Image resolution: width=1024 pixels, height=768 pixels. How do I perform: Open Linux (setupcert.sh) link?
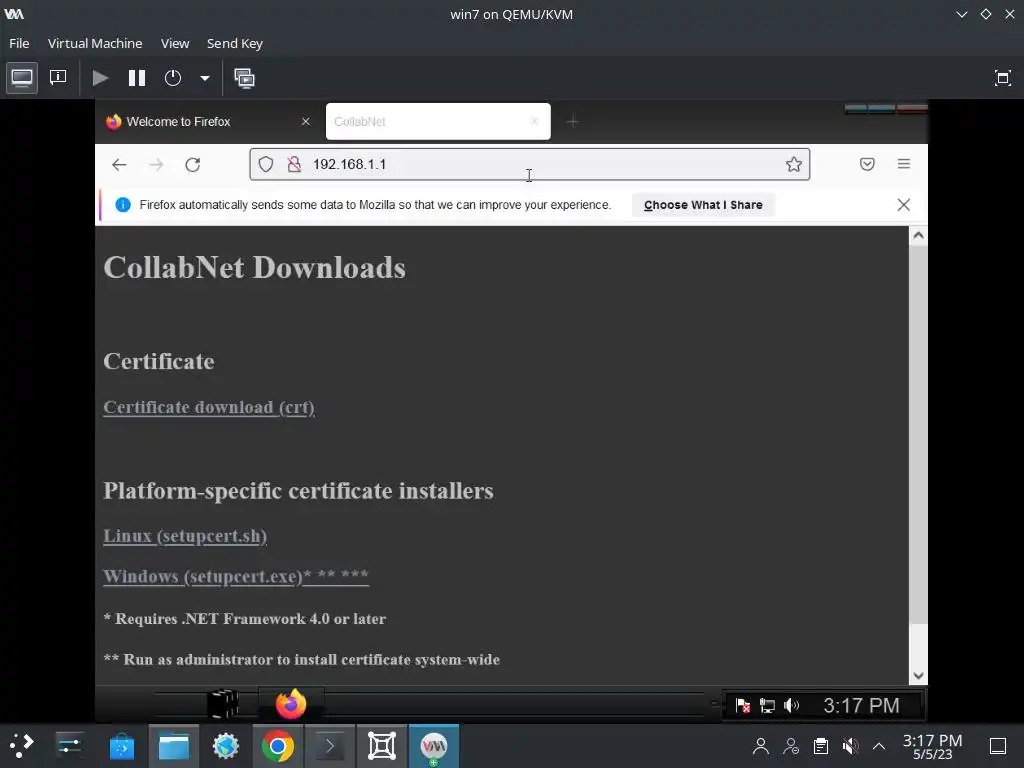click(x=185, y=536)
